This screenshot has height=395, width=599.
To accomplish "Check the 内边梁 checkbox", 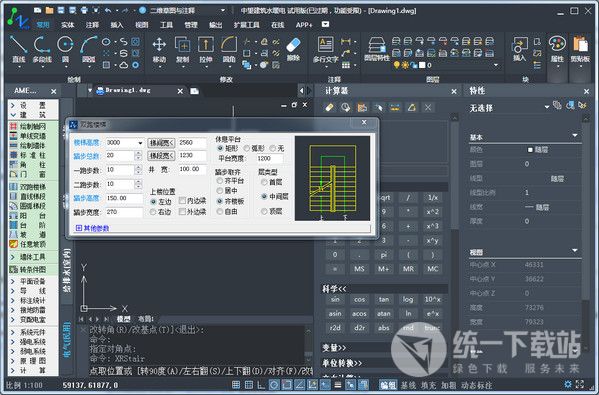I will click(182, 201).
